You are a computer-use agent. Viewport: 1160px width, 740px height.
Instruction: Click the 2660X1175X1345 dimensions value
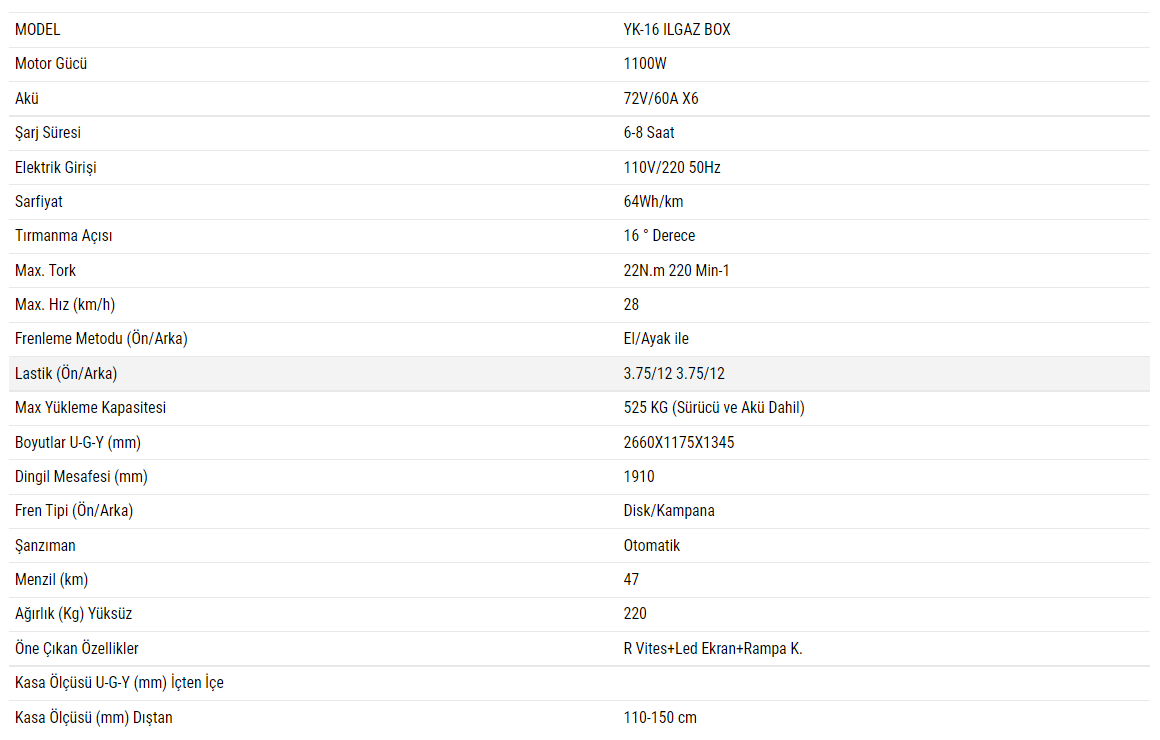tap(679, 443)
